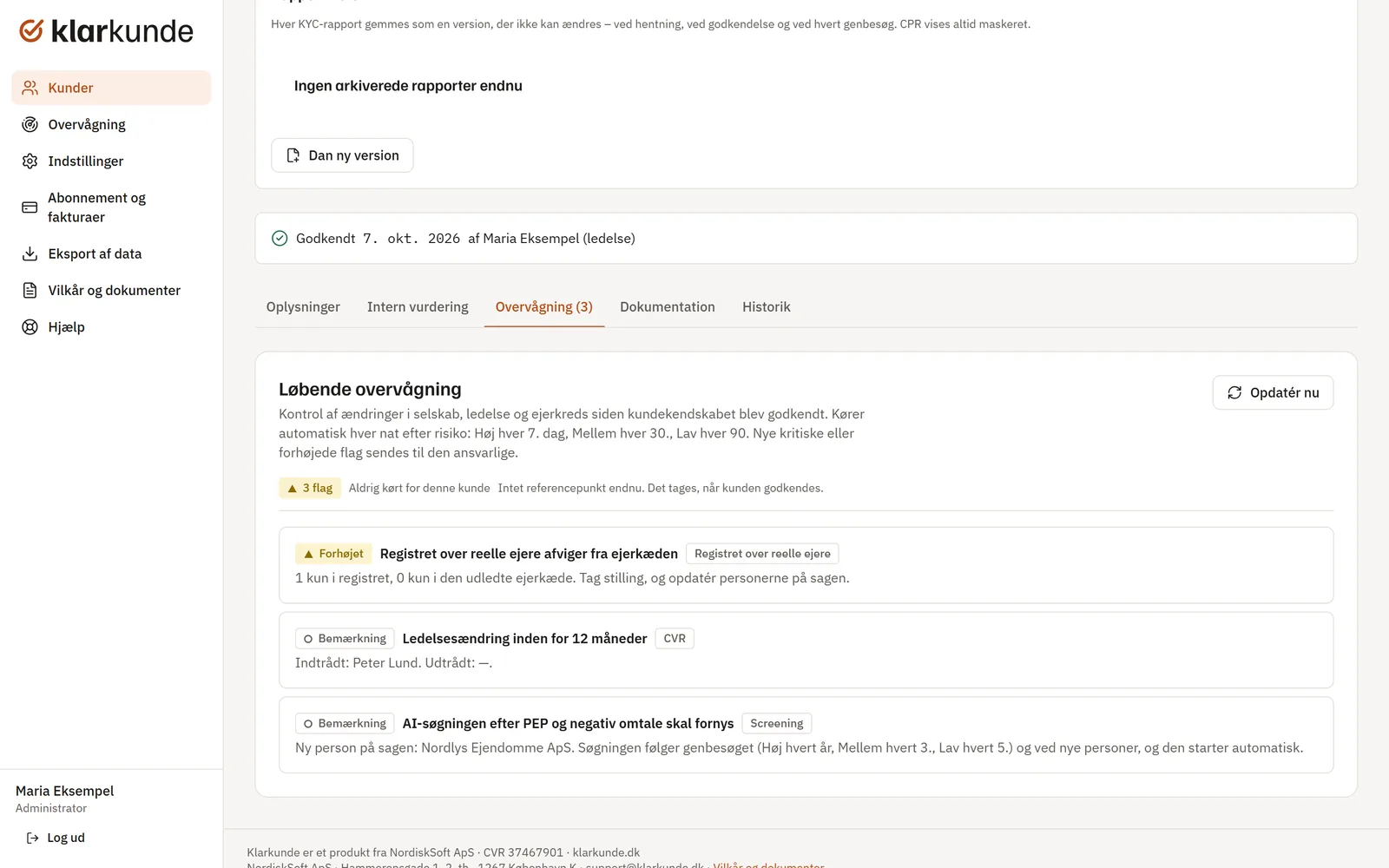This screenshot has height=868, width=1389.
Task: Open the Hjælp page
Action: 111,327
